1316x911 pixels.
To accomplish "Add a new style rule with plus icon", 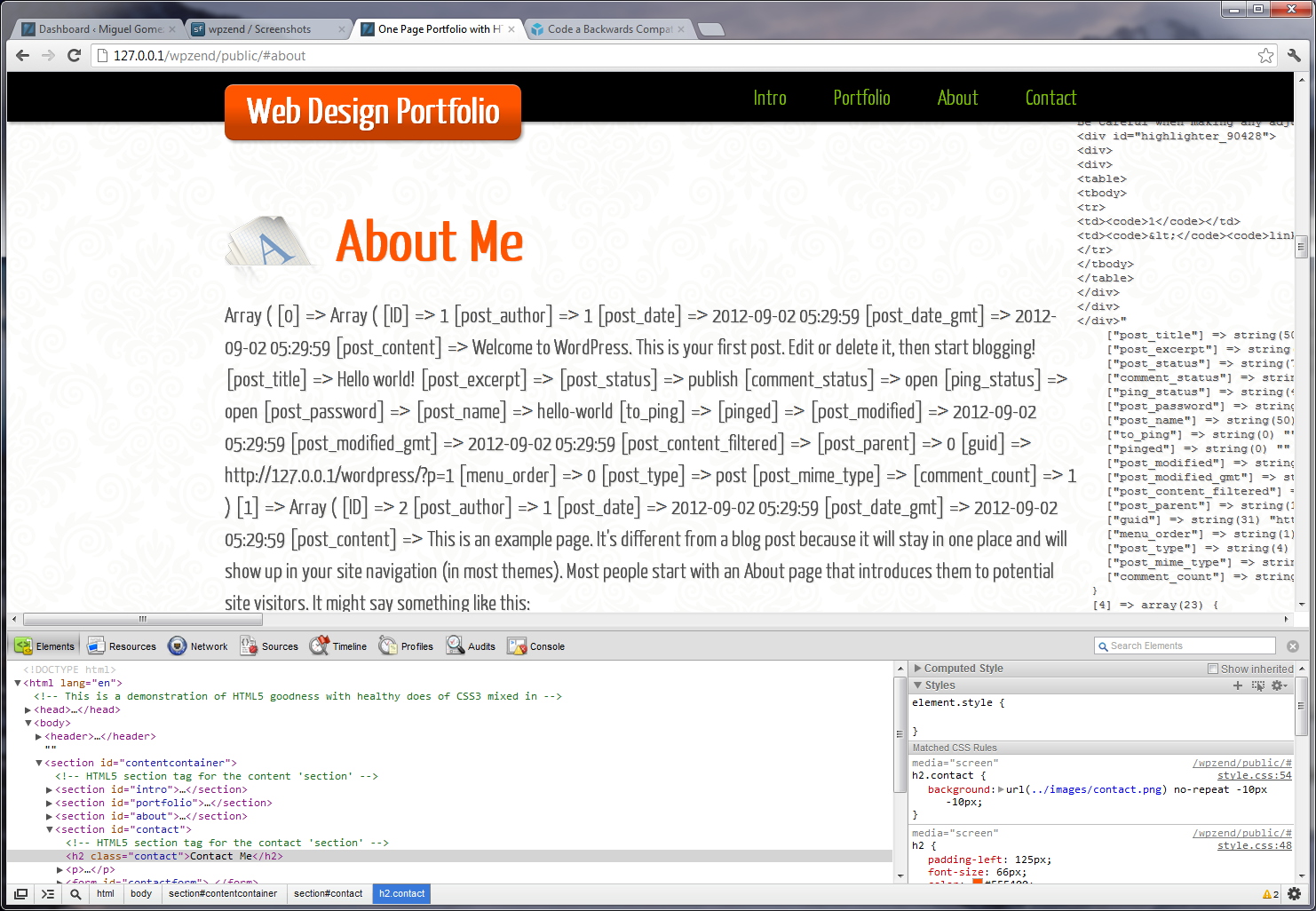I will [1238, 685].
